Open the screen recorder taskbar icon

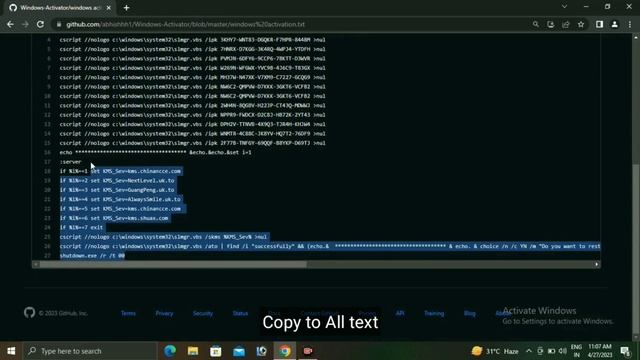[x=308, y=351]
